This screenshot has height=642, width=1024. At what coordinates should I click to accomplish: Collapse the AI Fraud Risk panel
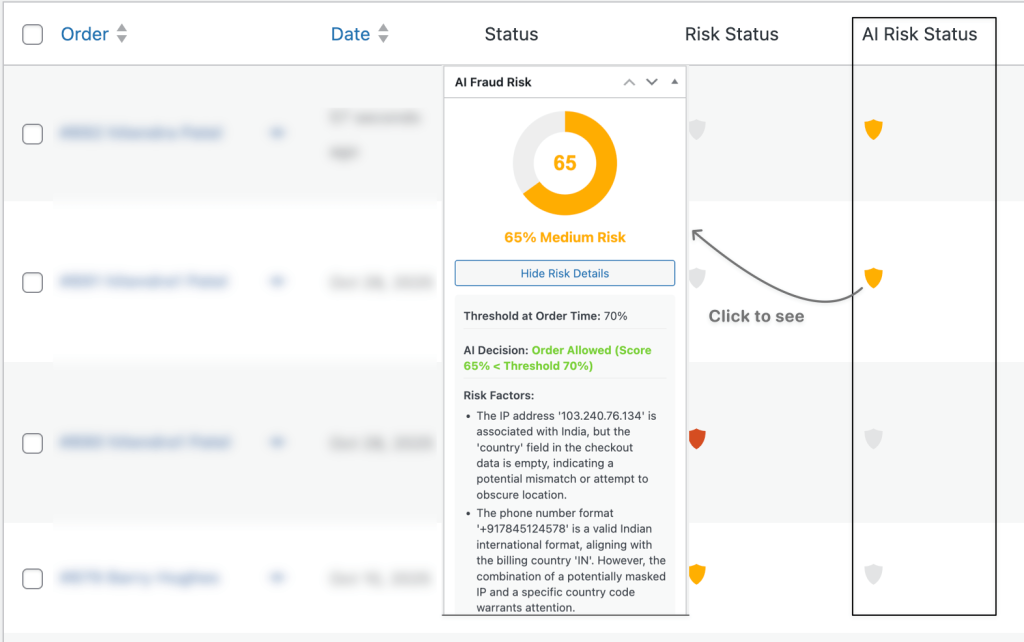click(x=674, y=82)
